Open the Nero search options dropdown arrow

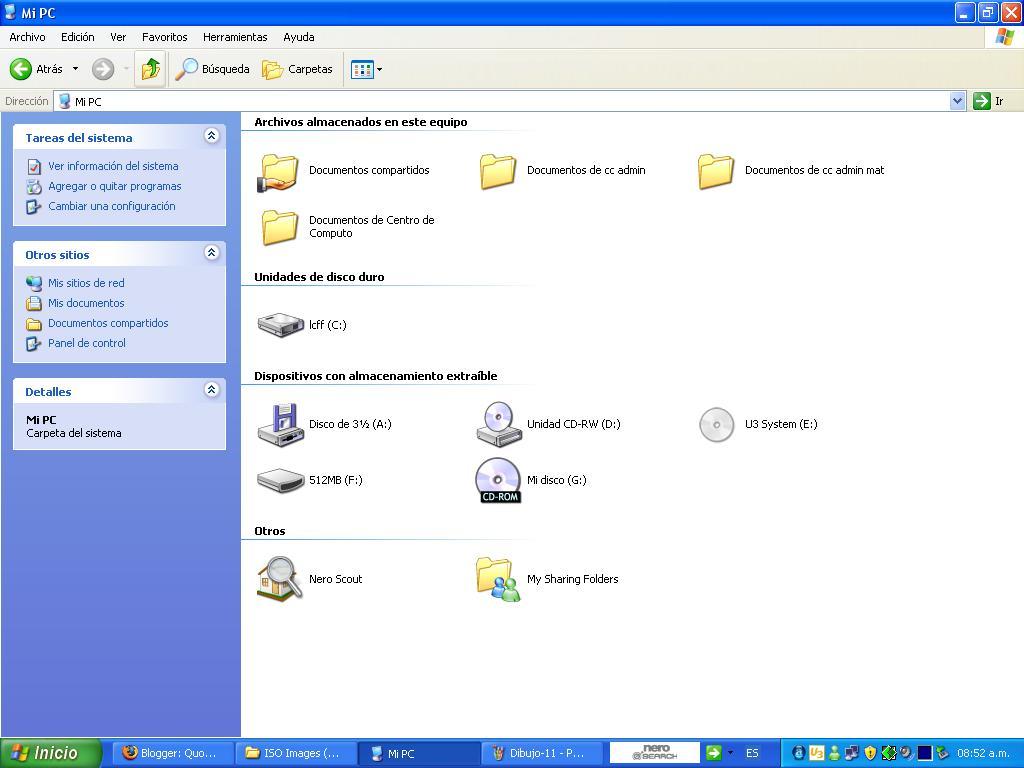(730, 753)
